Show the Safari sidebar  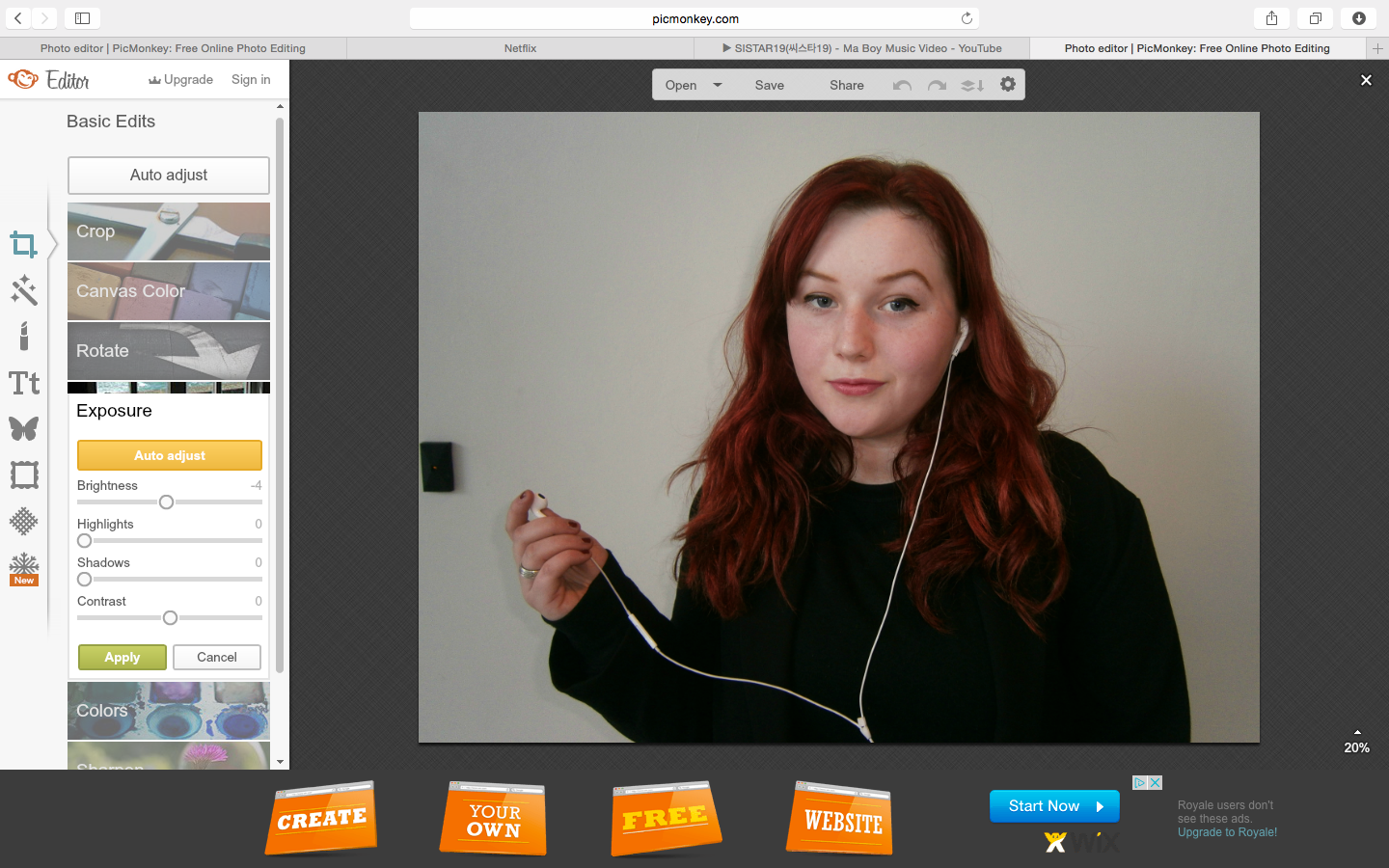82,18
